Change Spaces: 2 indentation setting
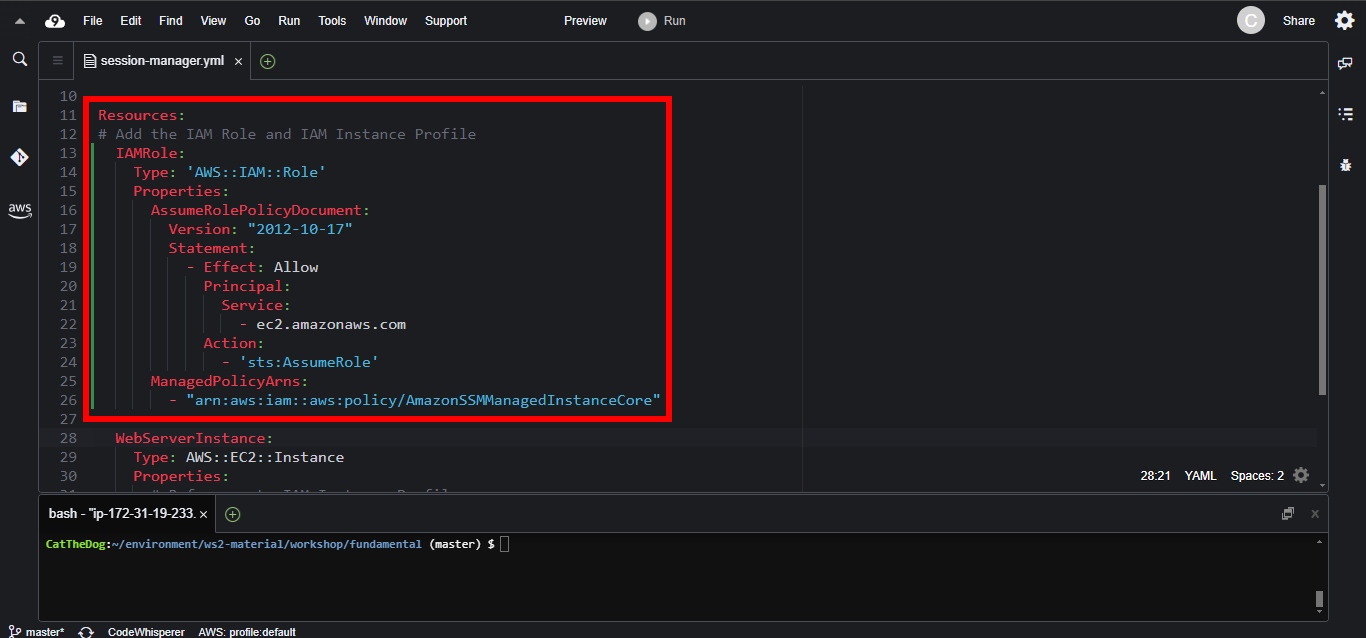 [1257, 476]
